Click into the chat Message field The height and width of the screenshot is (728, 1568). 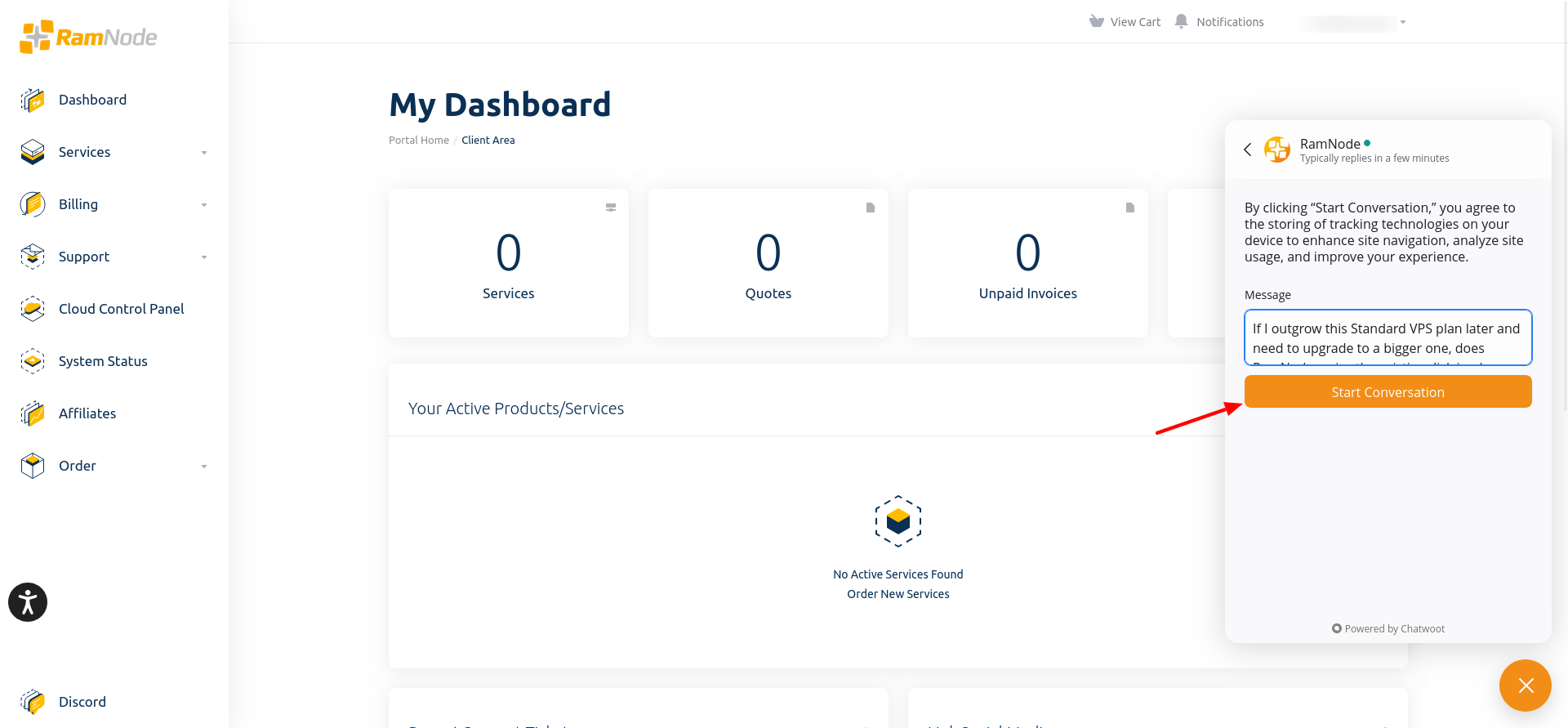click(1388, 337)
